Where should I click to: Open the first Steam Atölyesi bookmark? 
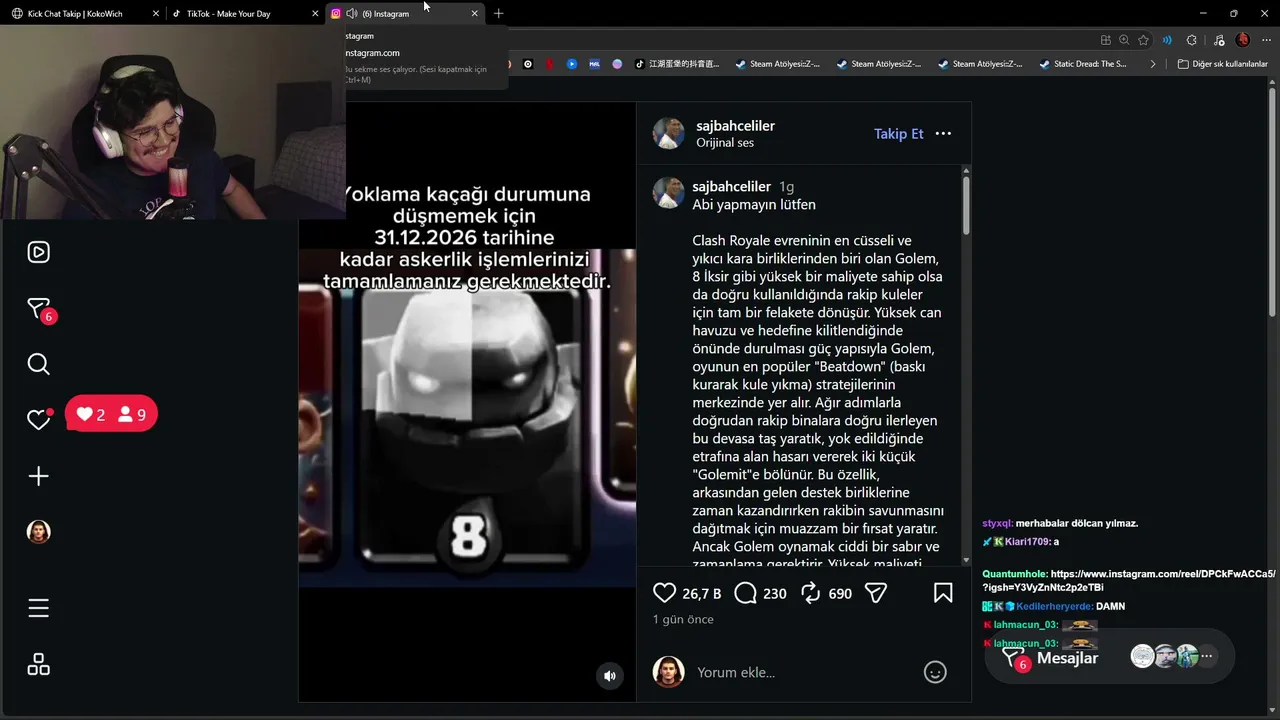pos(777,64)
